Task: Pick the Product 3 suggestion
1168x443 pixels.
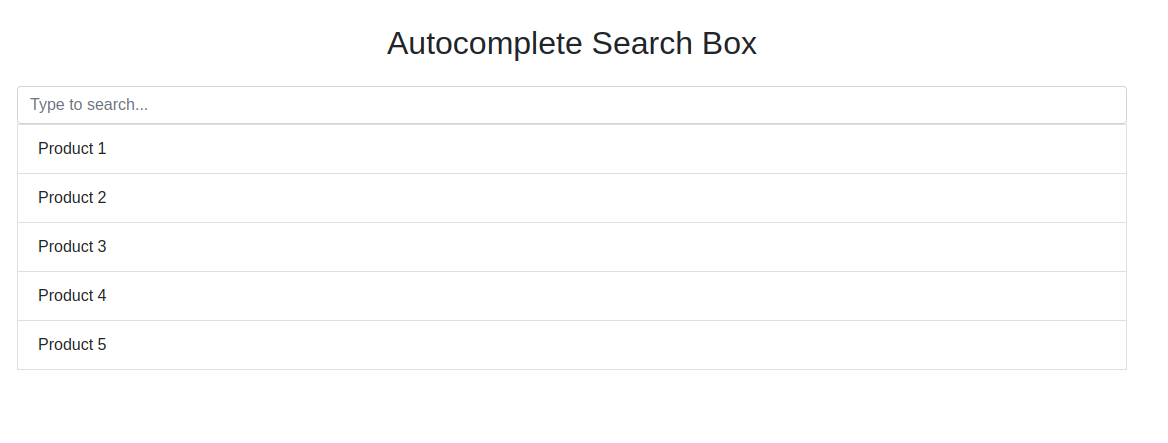Action: point(571,247)
